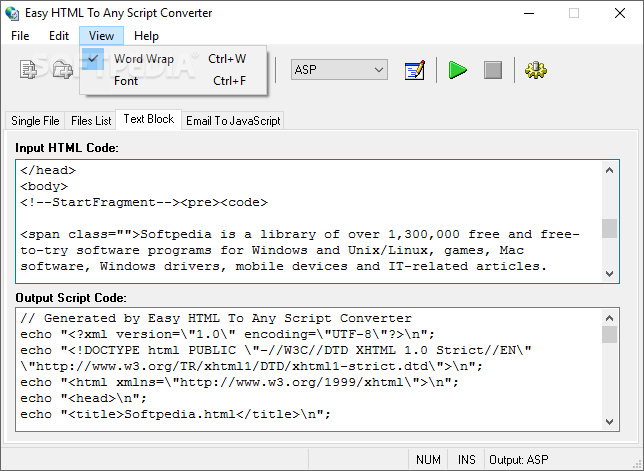Viewport: 644px width, 471px height.
Task: Close the open View menu
Action: coord(101,36)
